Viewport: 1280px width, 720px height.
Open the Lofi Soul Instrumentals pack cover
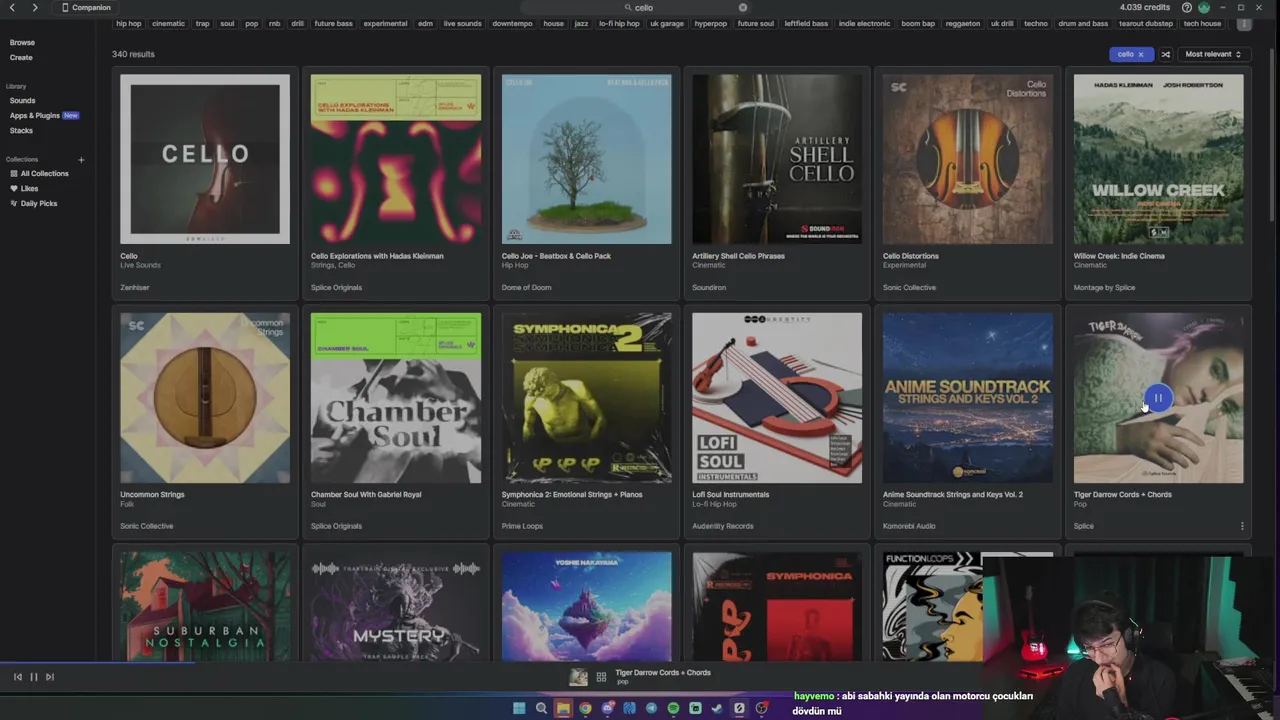[x=777, y=398]
